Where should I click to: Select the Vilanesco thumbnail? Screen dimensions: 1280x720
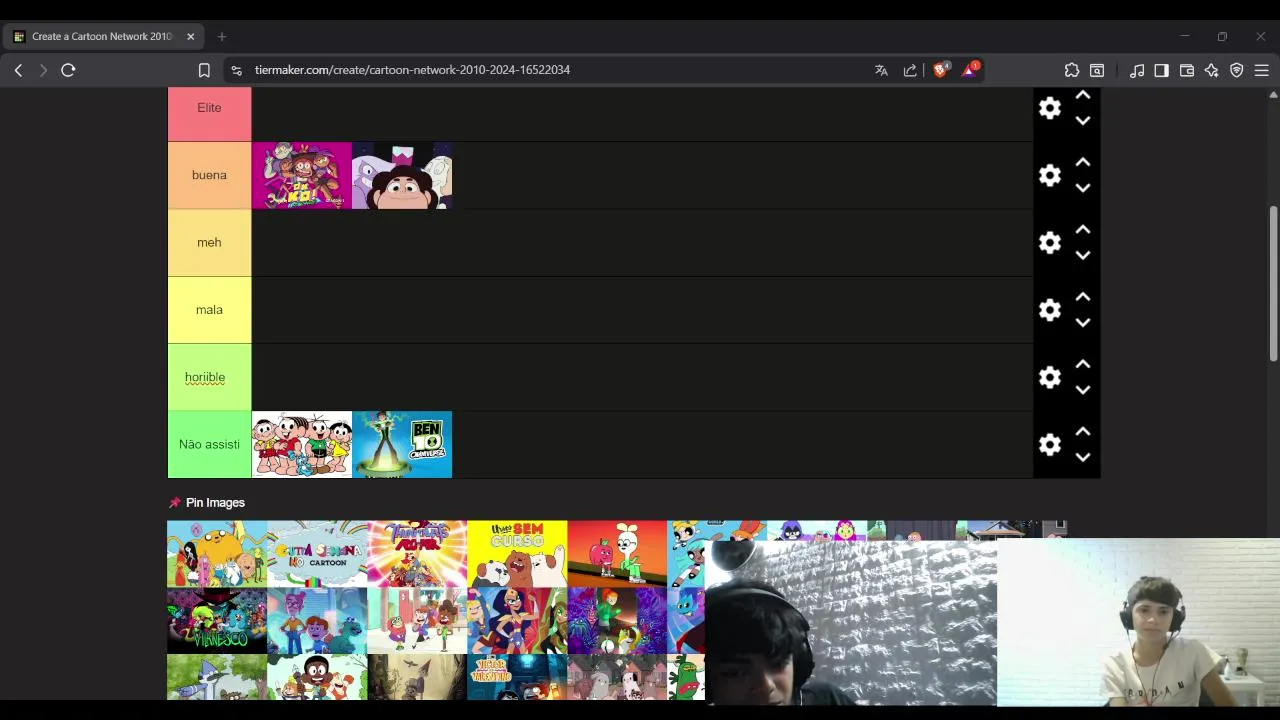coord(217,620)
